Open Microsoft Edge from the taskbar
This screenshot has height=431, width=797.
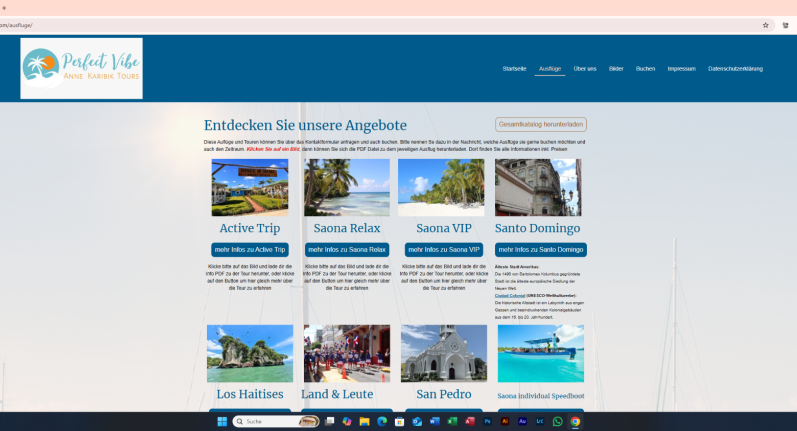381,421
